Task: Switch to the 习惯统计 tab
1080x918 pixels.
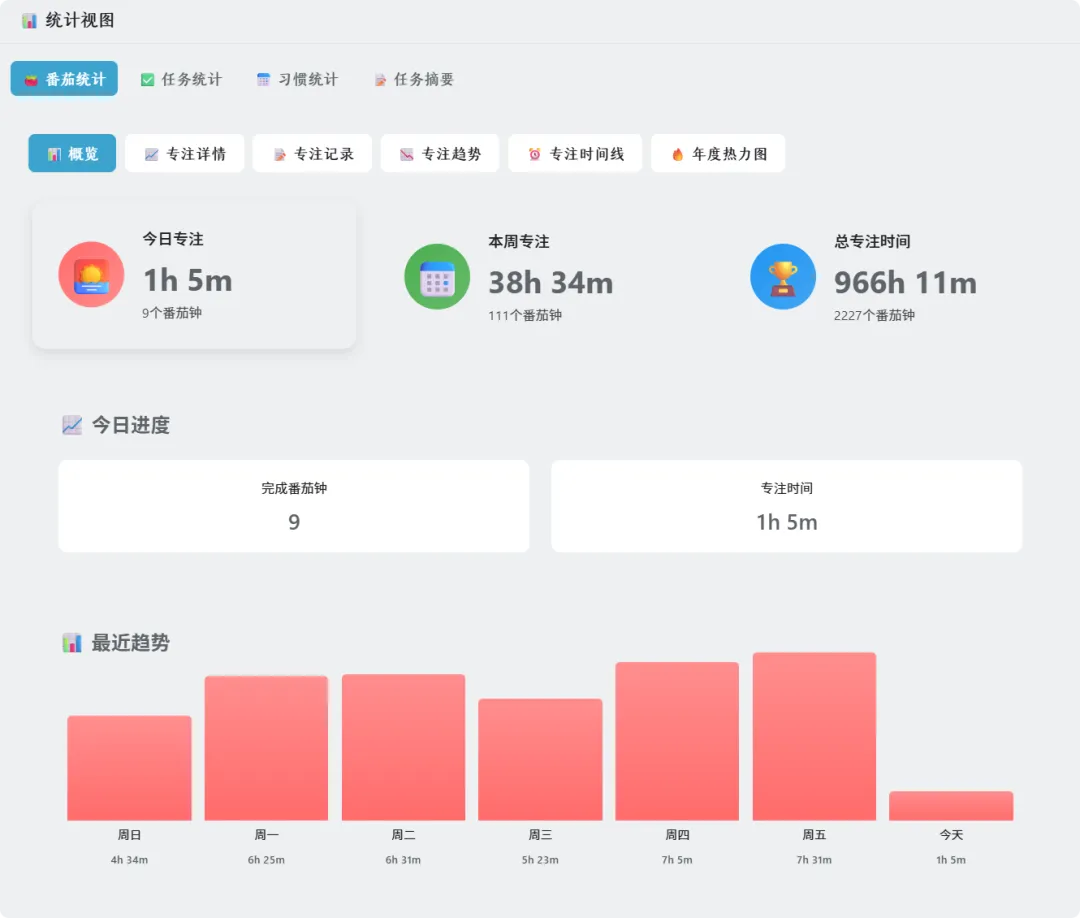Action: tap(298, 79)
